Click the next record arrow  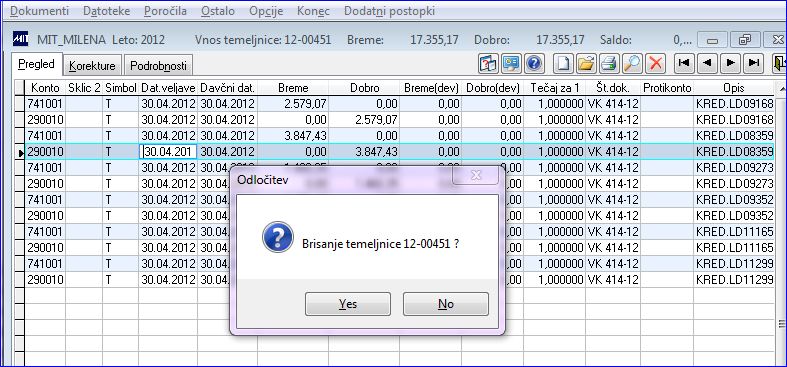(730, 63)
